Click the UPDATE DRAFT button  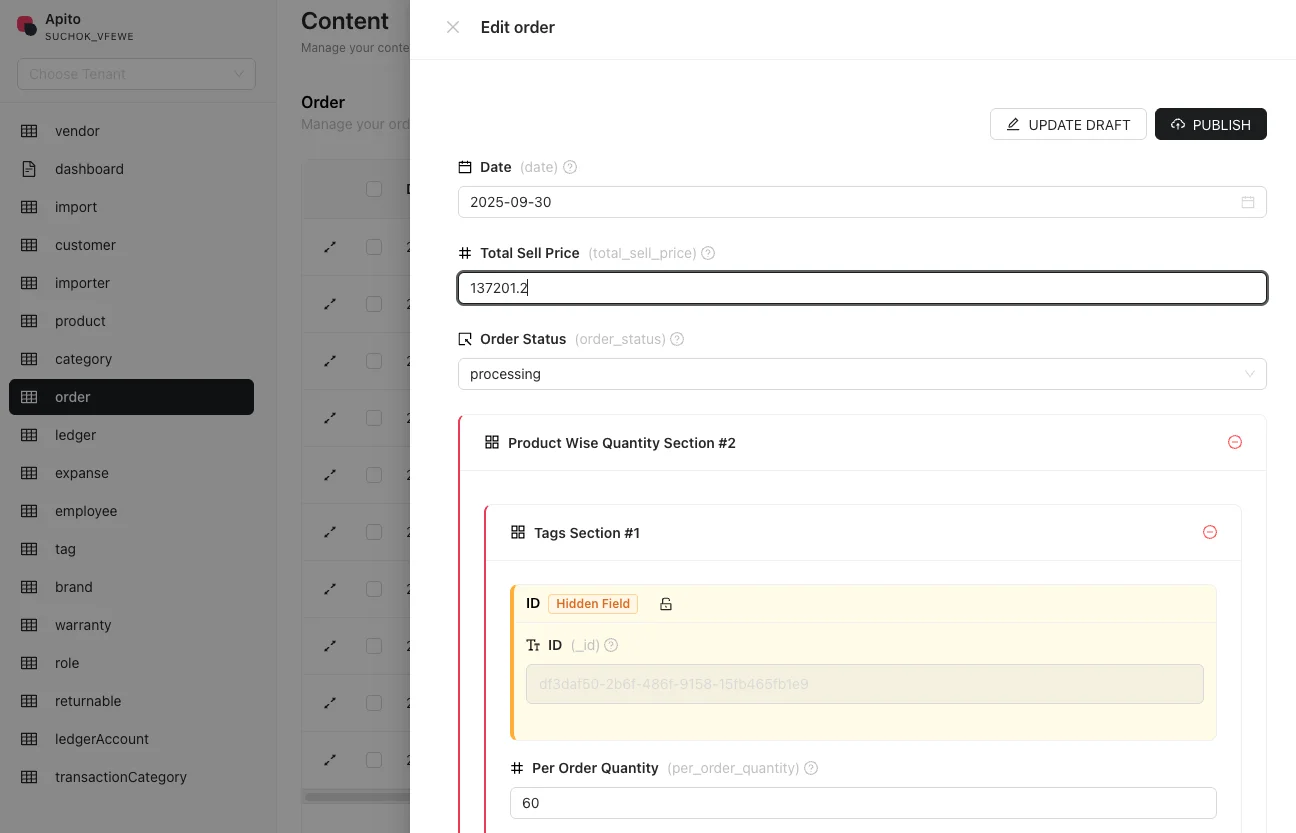point(1068,124)
